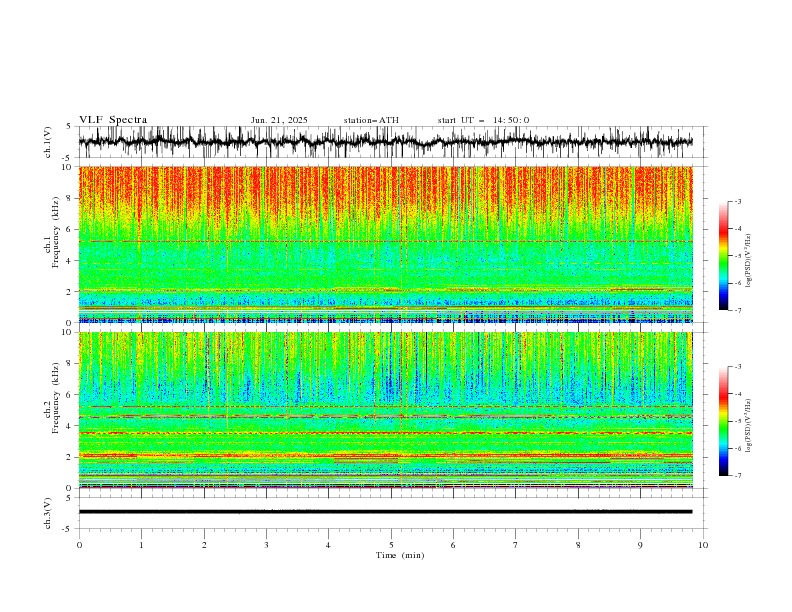Click the ch.3 flat black waveform trace
This screenshot has height=612, width=792.
click(385, 512)
